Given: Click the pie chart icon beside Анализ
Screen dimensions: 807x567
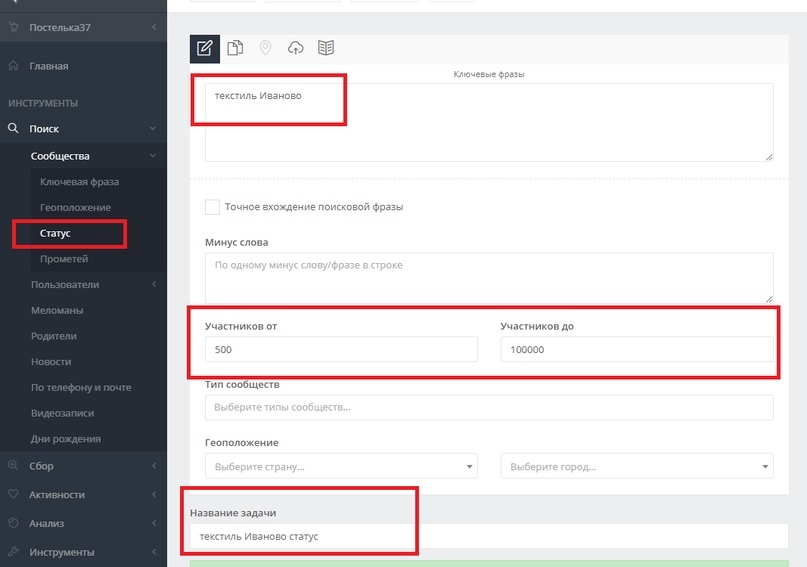Looking at the screenshot, I should pyautogui.click(x=13, y=523).
